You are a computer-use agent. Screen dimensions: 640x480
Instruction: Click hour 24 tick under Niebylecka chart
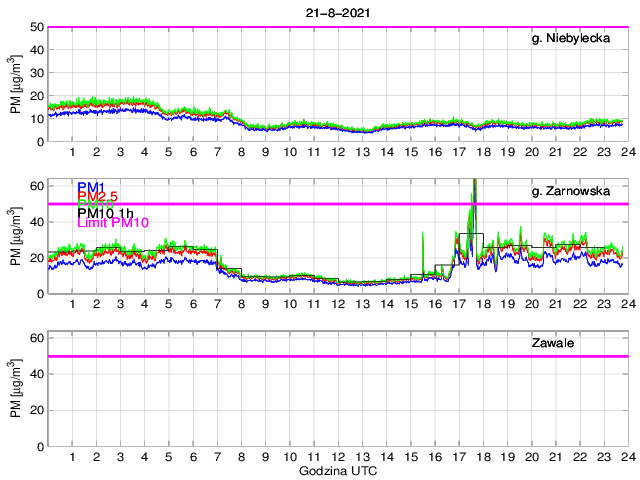click(629, 152)
